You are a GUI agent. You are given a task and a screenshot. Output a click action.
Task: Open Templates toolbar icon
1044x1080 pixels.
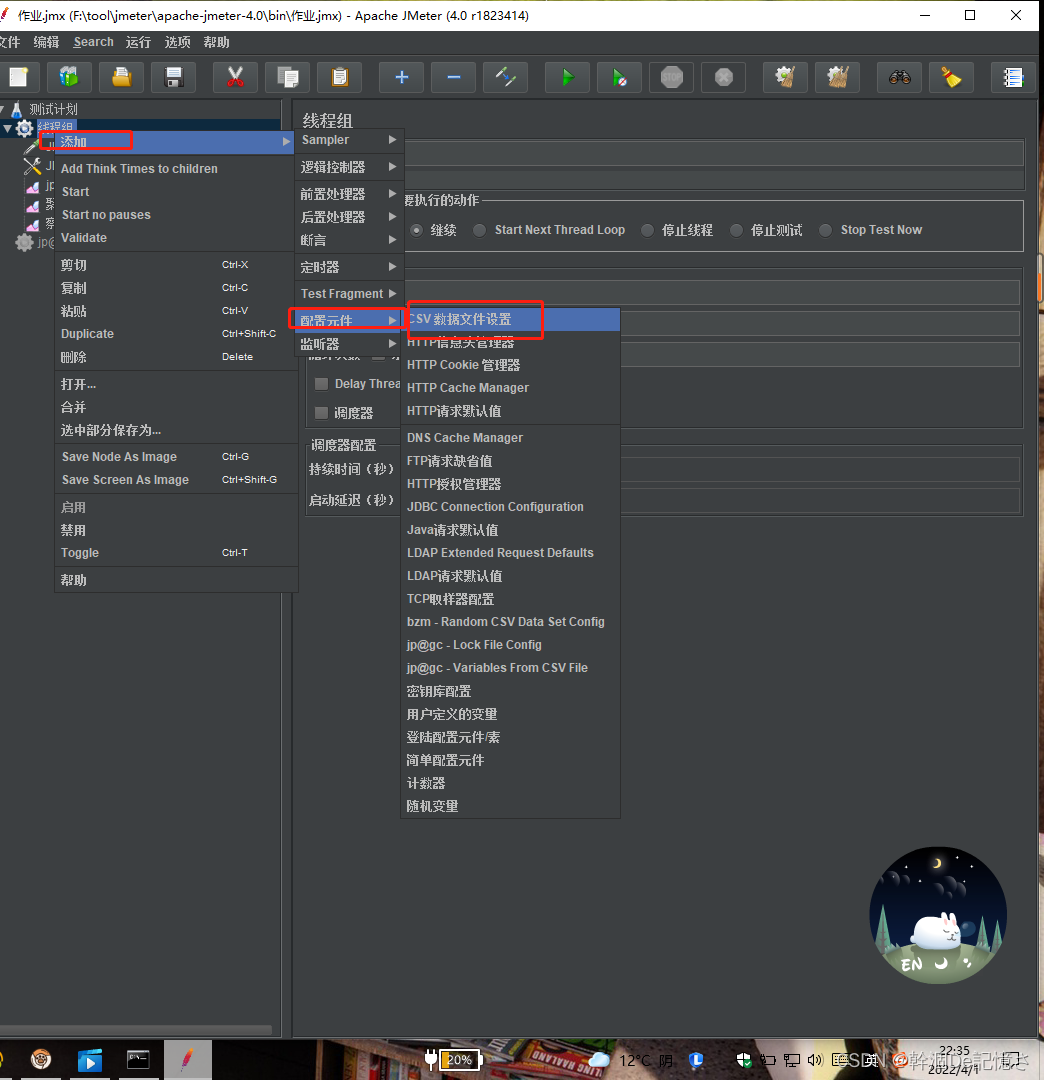69,77
